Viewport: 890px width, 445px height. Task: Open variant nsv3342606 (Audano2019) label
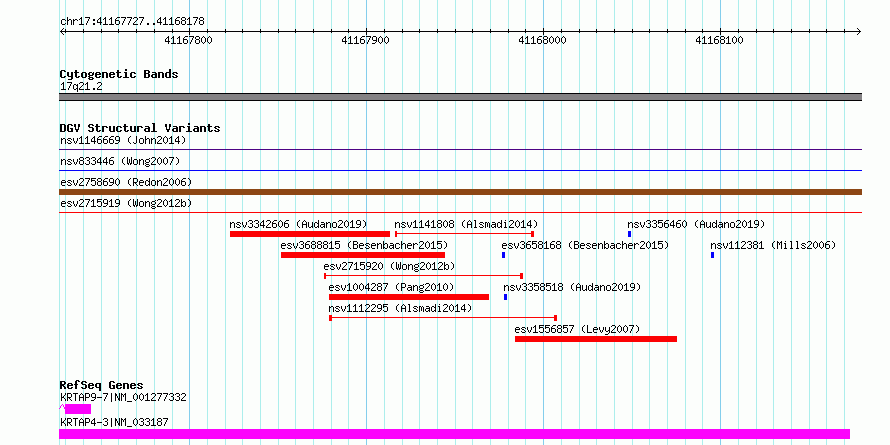pyautogui.click(x=299, y=224)
